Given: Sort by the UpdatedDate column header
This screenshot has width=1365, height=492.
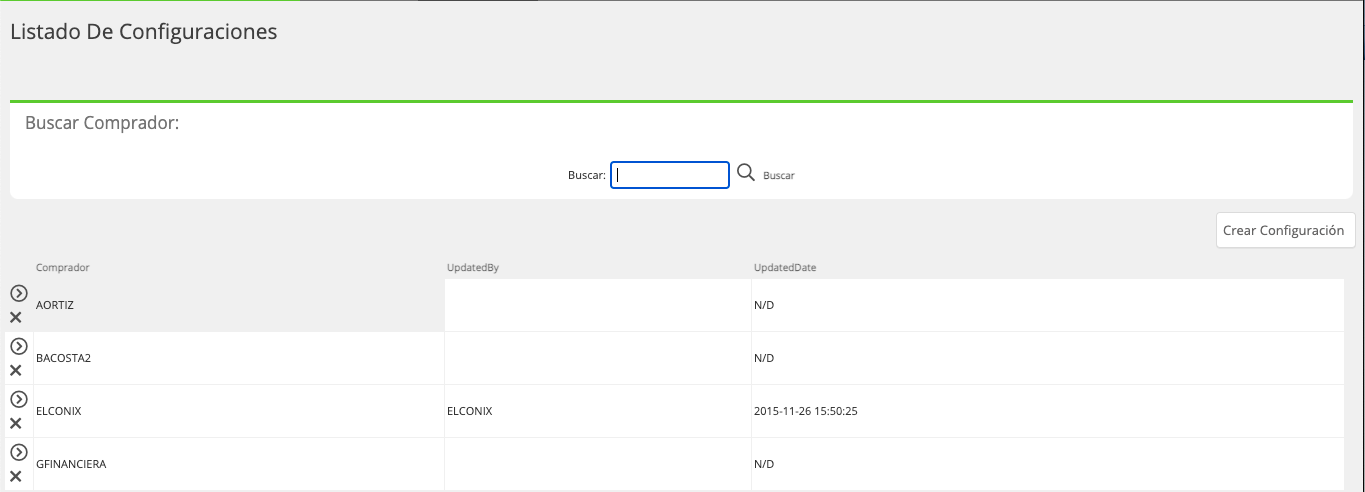Looking at the screenshot, I should pyautogui.click(x=786, y=268).
